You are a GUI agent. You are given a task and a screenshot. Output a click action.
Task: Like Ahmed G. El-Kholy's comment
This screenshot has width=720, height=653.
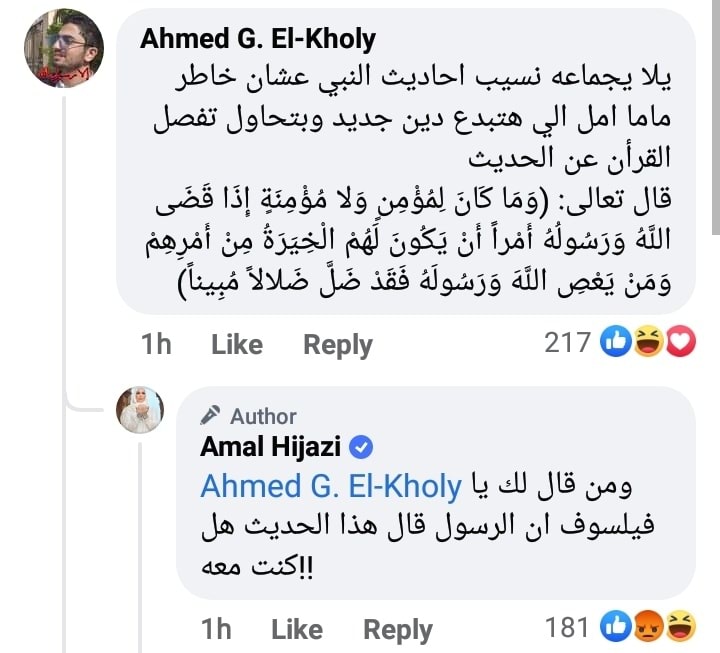237,344
